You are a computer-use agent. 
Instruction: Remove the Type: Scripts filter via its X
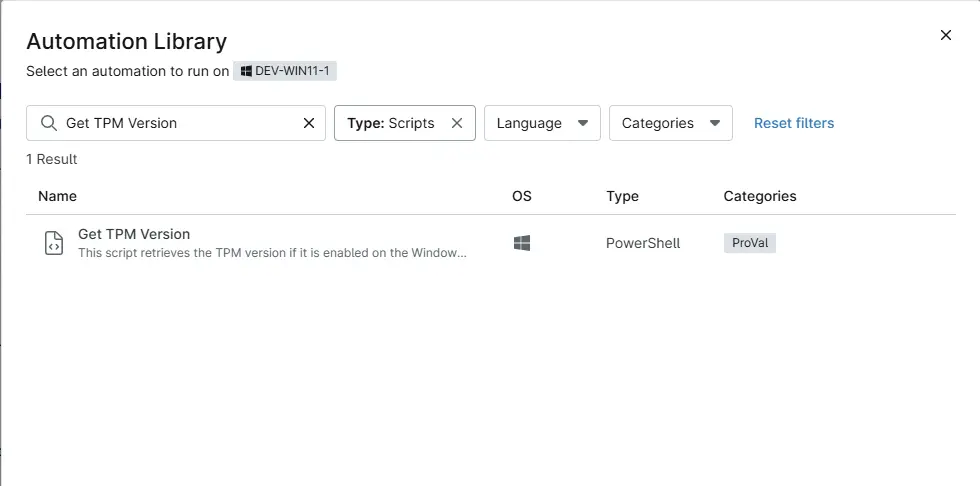coord(457,123)
